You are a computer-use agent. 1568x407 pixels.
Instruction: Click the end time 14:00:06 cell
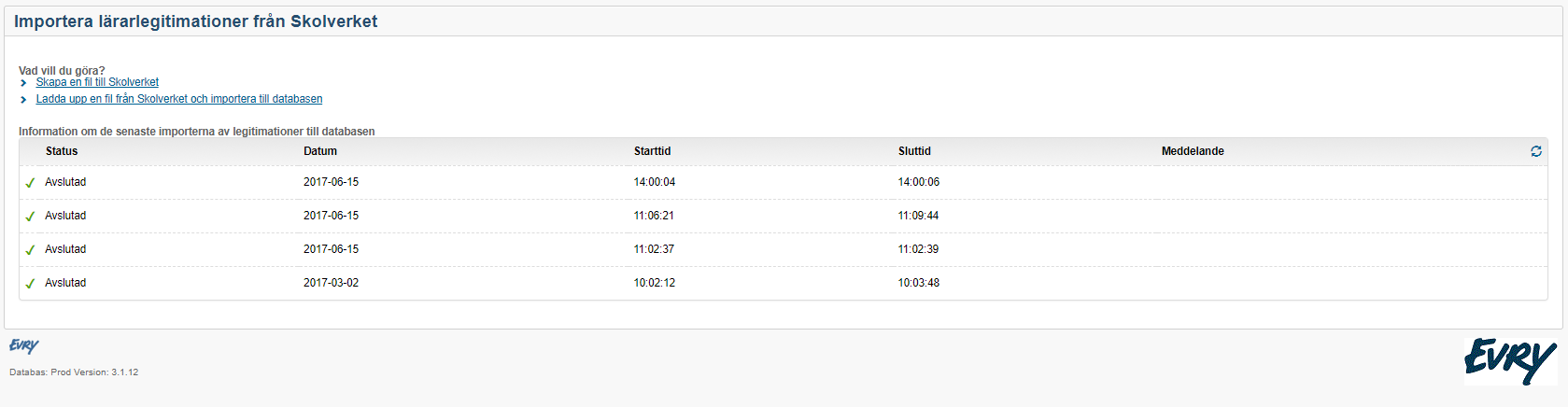pos(918,182)
